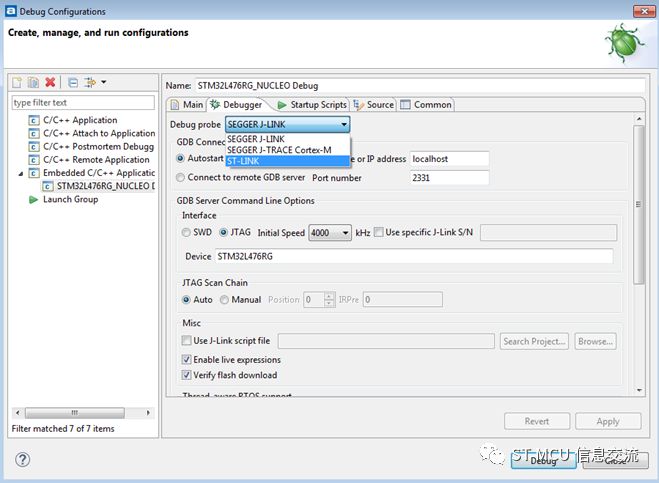Click the C/C++ Attach to Application icon
Viewport: 659px width, 483px height.
coord(34,134)
